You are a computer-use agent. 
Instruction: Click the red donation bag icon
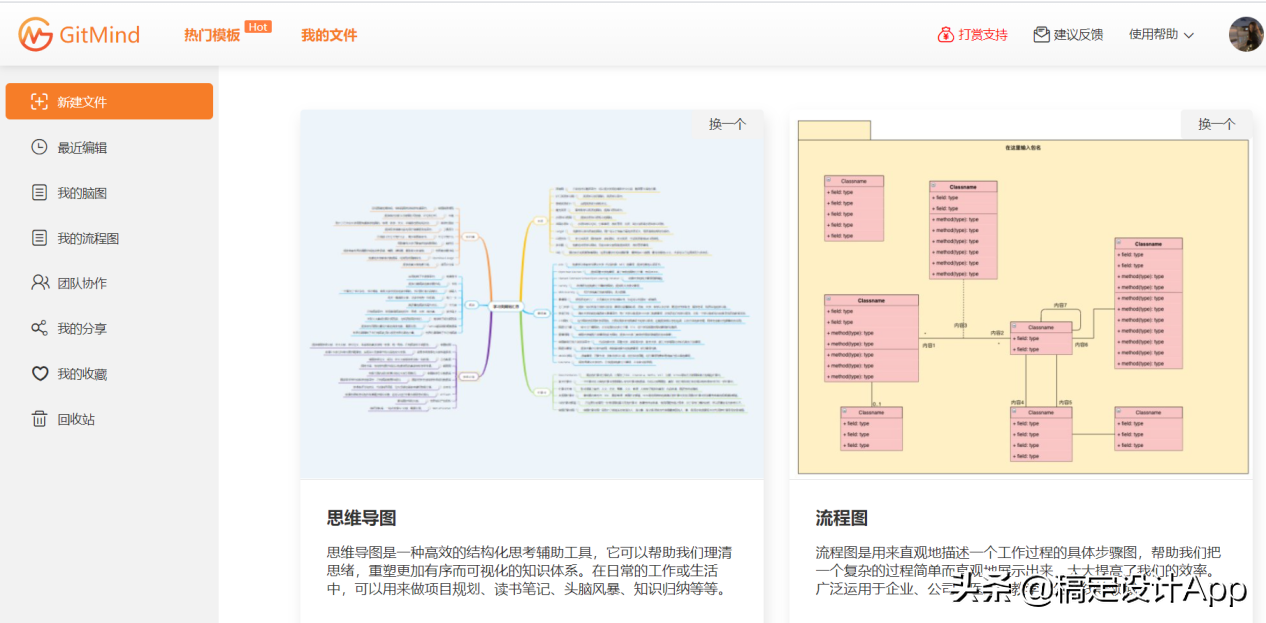point(945,35)
